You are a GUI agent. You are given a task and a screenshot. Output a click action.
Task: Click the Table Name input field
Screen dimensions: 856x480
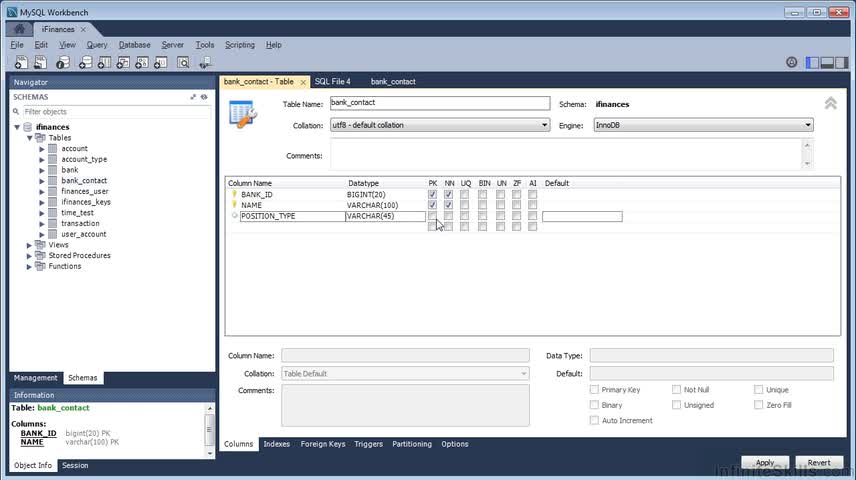tap(439, 103)
